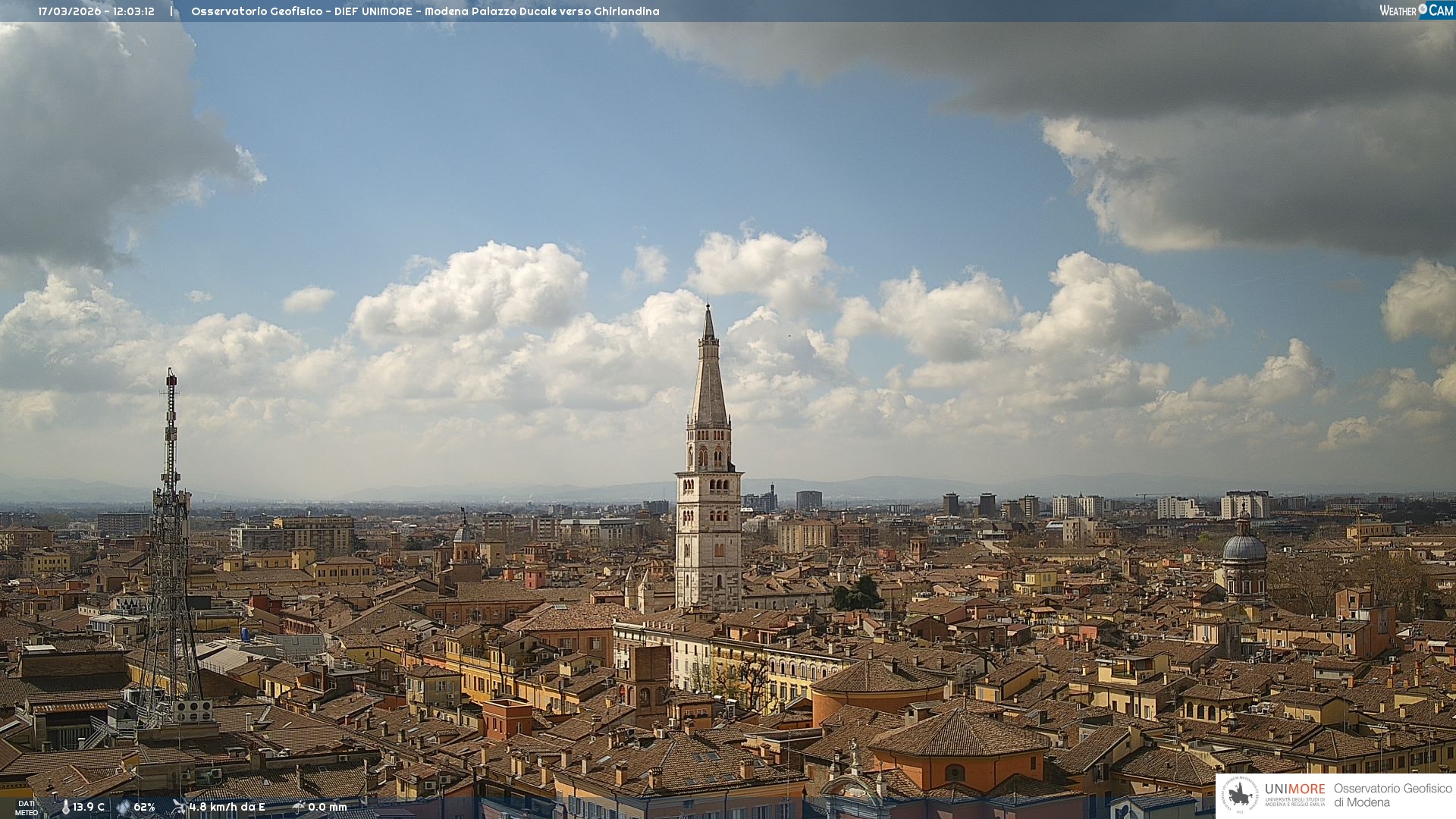Image resolution: width=1456 pixels, height=819 pixels.
Task: Click the WeatherCam eye lens icon
Action: tap(1423, 9)
